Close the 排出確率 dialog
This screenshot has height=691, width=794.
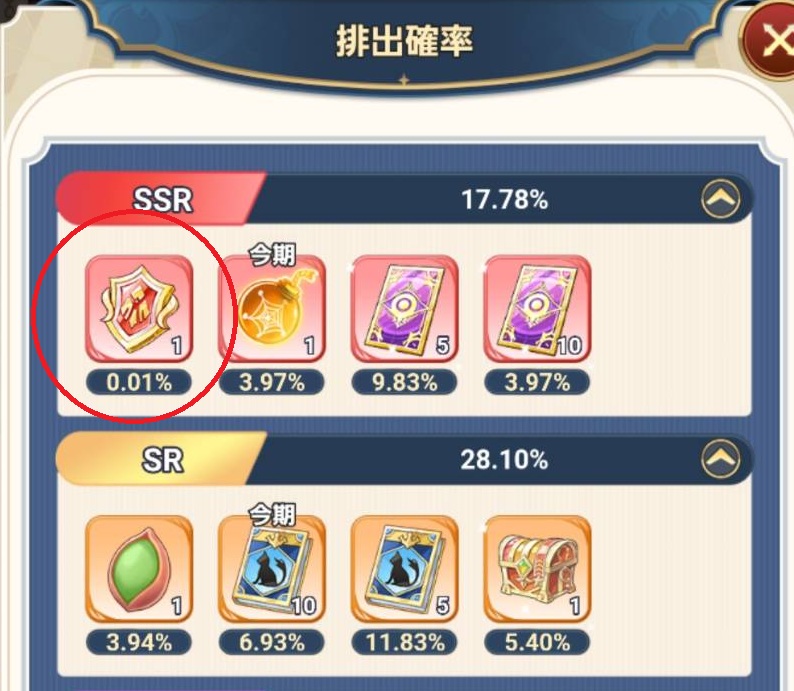pos(772,40)
